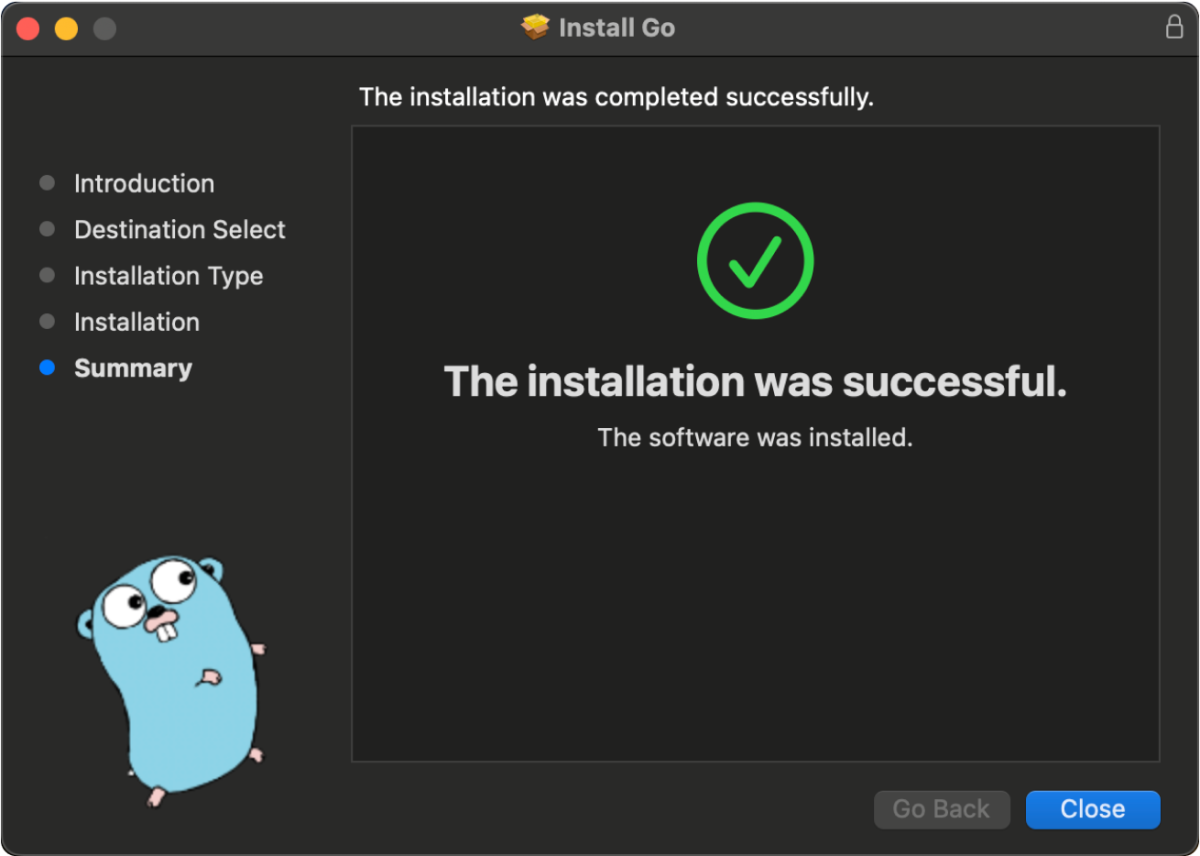Click the installation successful heading
Image resolution: width=1200 pixels, height=856 pixels.
coord(755,381)
